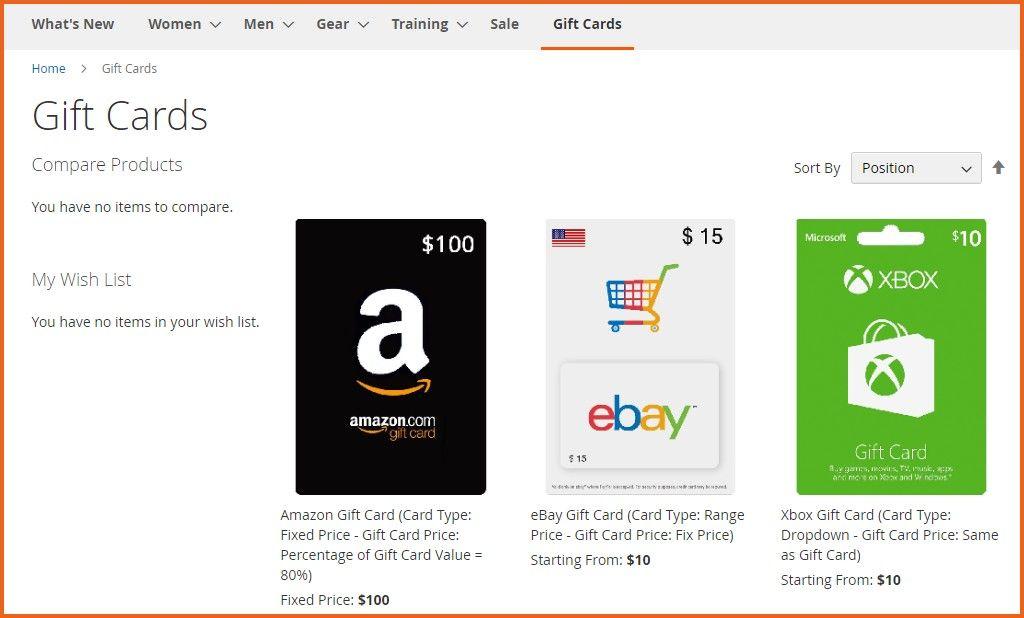
Task: Click the Men menu label
Action: tap(258, 24)
